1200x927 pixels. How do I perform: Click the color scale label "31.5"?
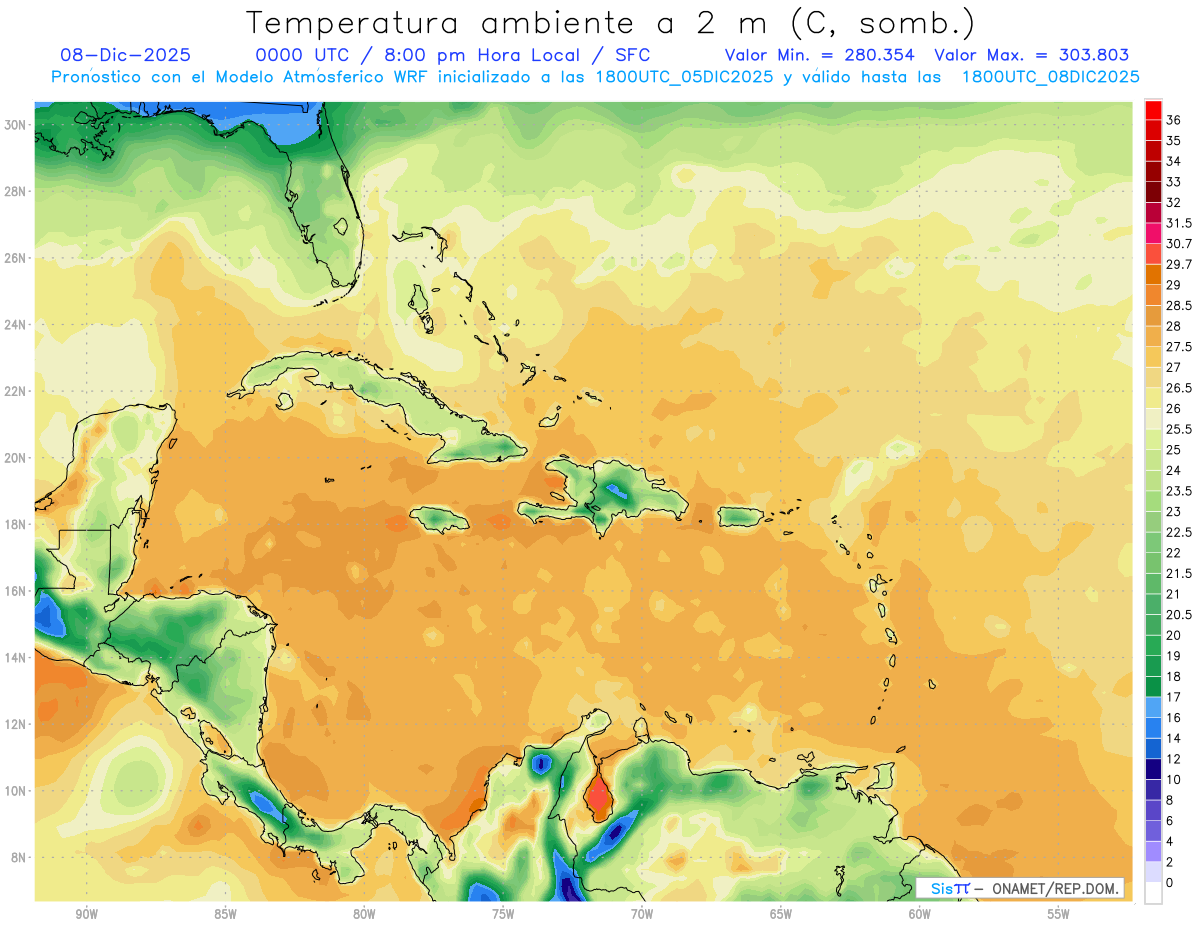pos(1179,223)
